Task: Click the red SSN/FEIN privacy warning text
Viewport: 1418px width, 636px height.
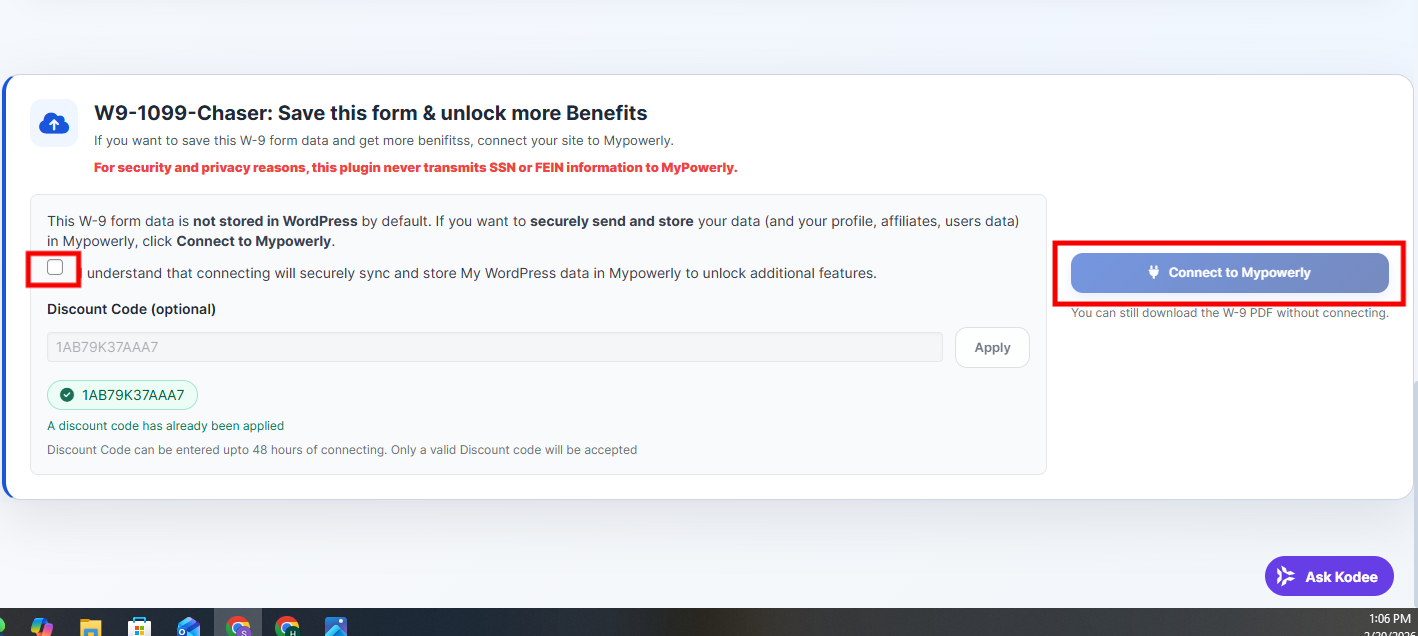Action: click(415, 167)
